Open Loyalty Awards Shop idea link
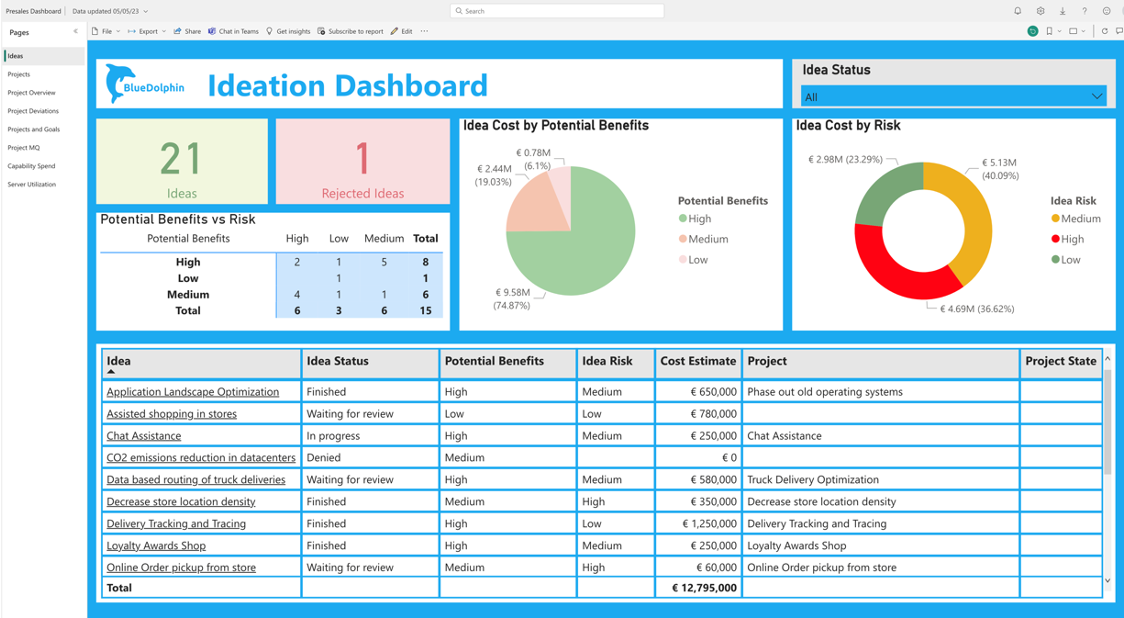Viewport: 1124px width, 618px height. (x=156, y=546)
